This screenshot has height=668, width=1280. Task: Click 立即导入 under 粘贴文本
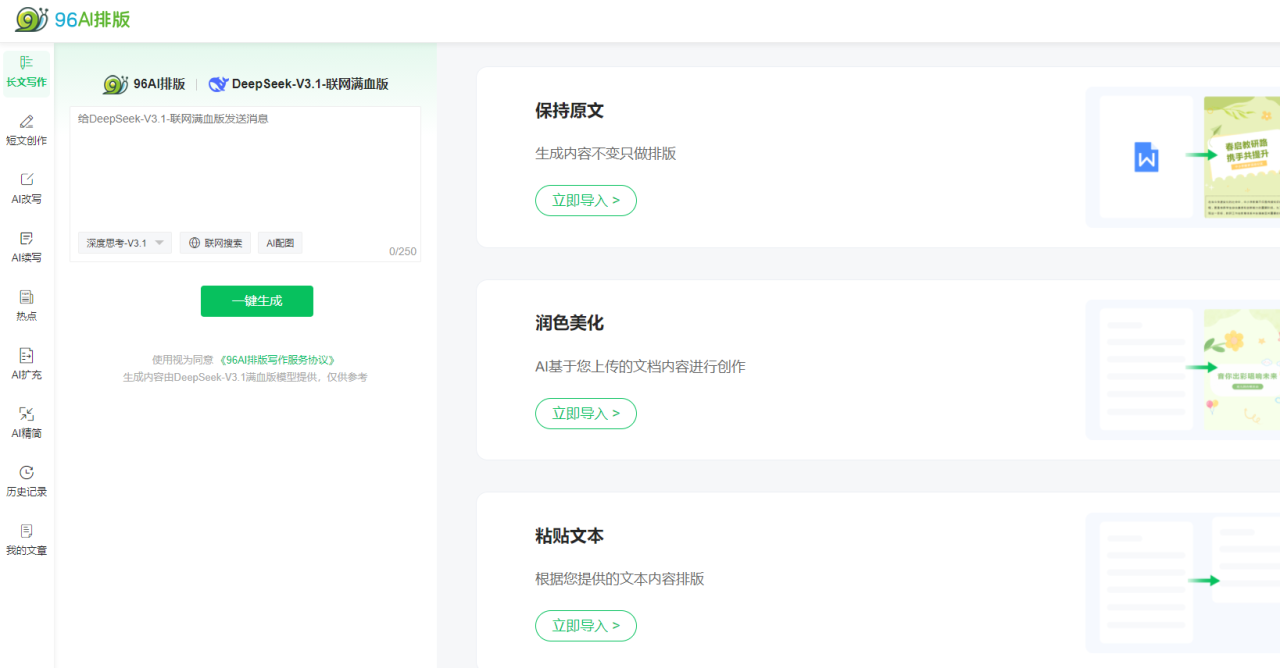[586, 626]
